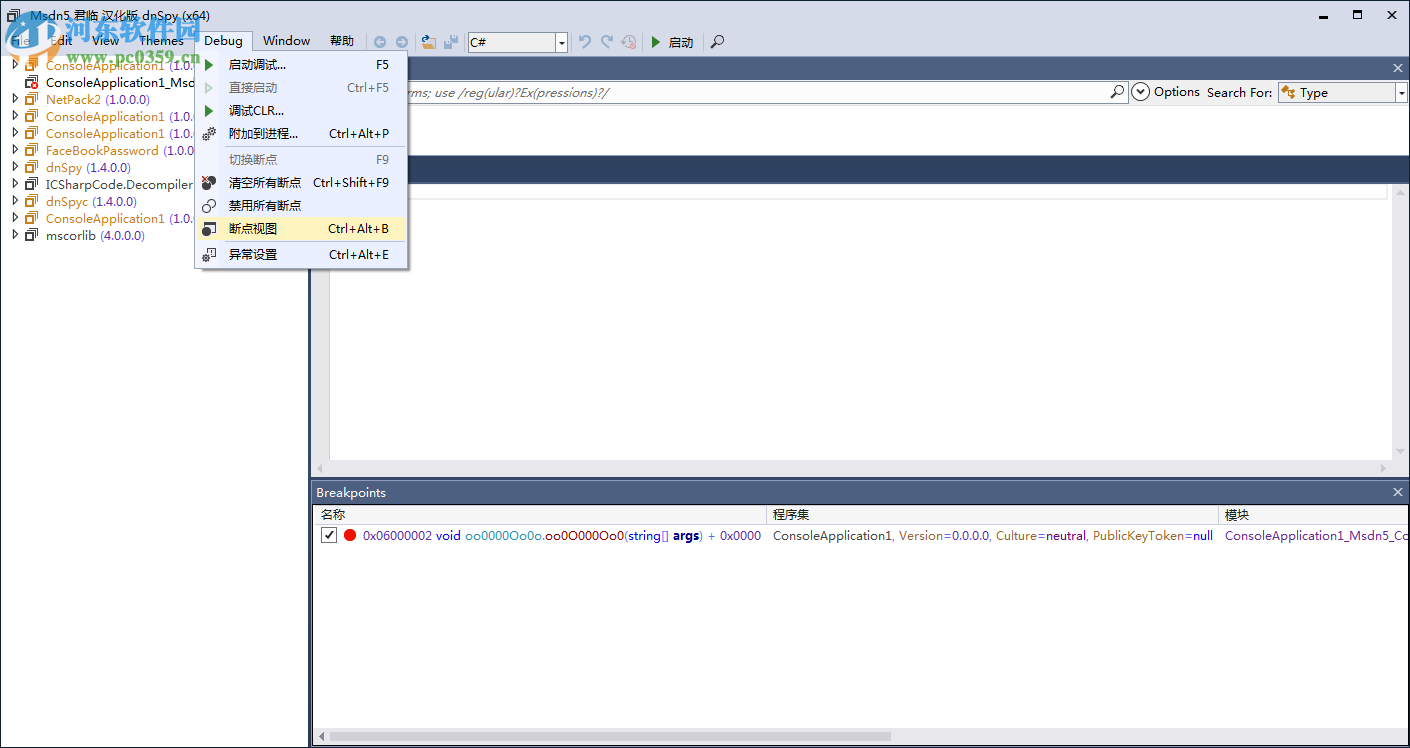Enable the breakpoint checkbox in Breakpoints list

coord(329,535)
